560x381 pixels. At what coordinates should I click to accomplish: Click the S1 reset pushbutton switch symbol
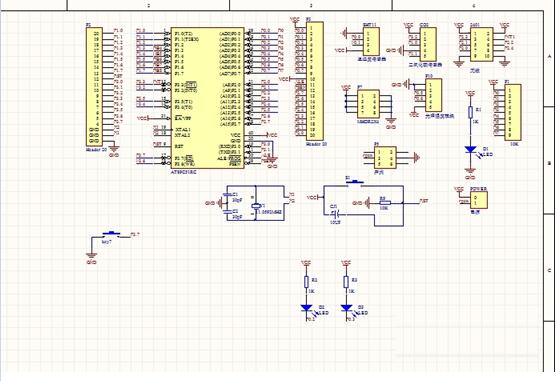355,183
